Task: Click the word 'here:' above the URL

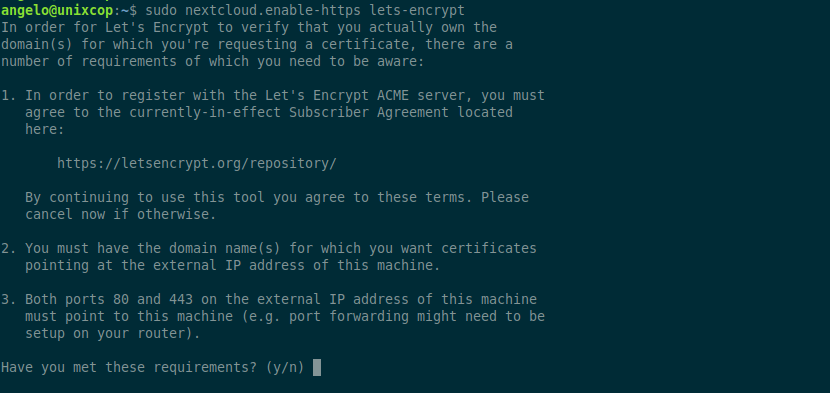Action: tap(44, 129)
